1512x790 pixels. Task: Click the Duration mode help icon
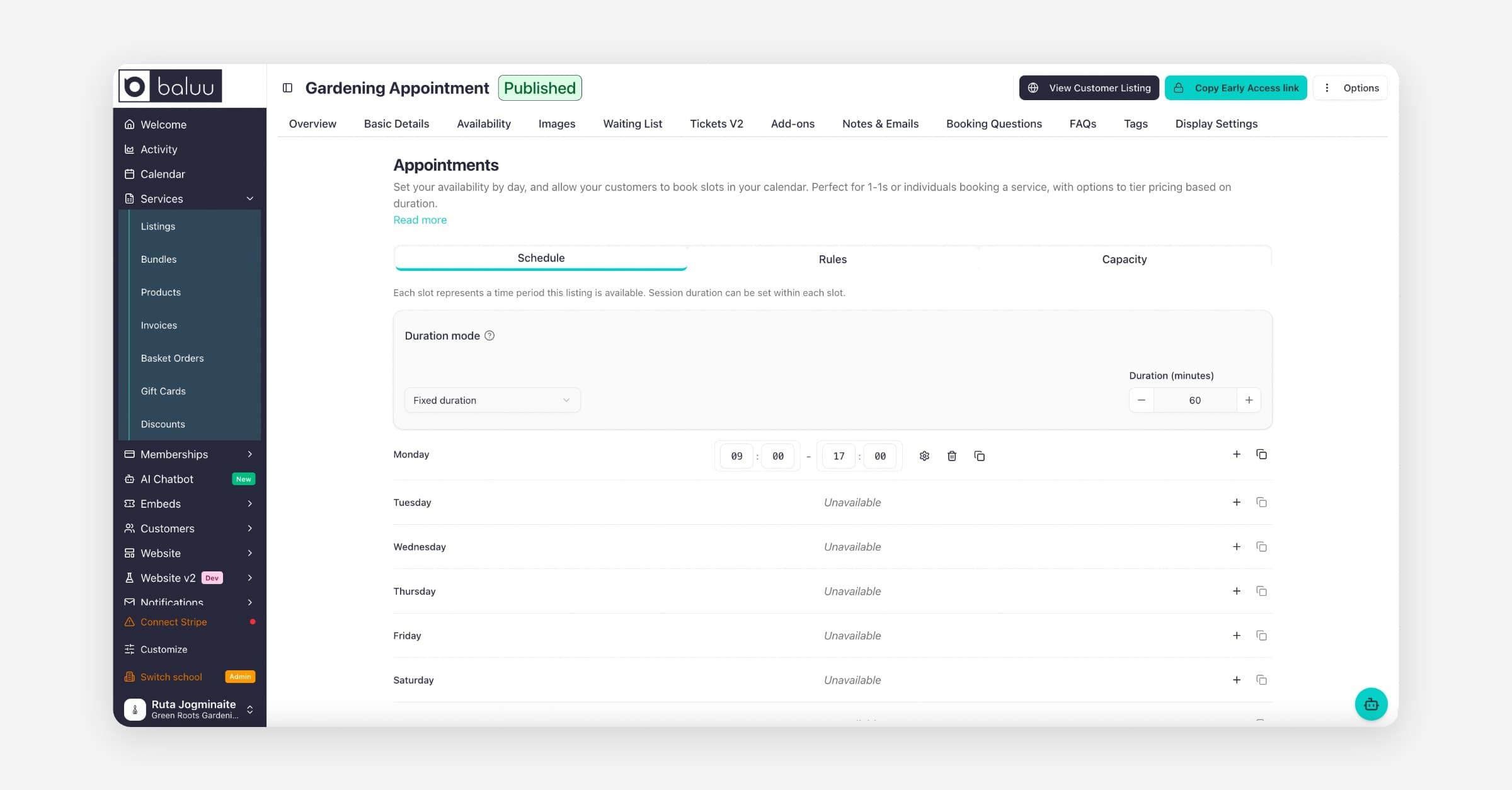pyautogui.click(x=490, y=336)
